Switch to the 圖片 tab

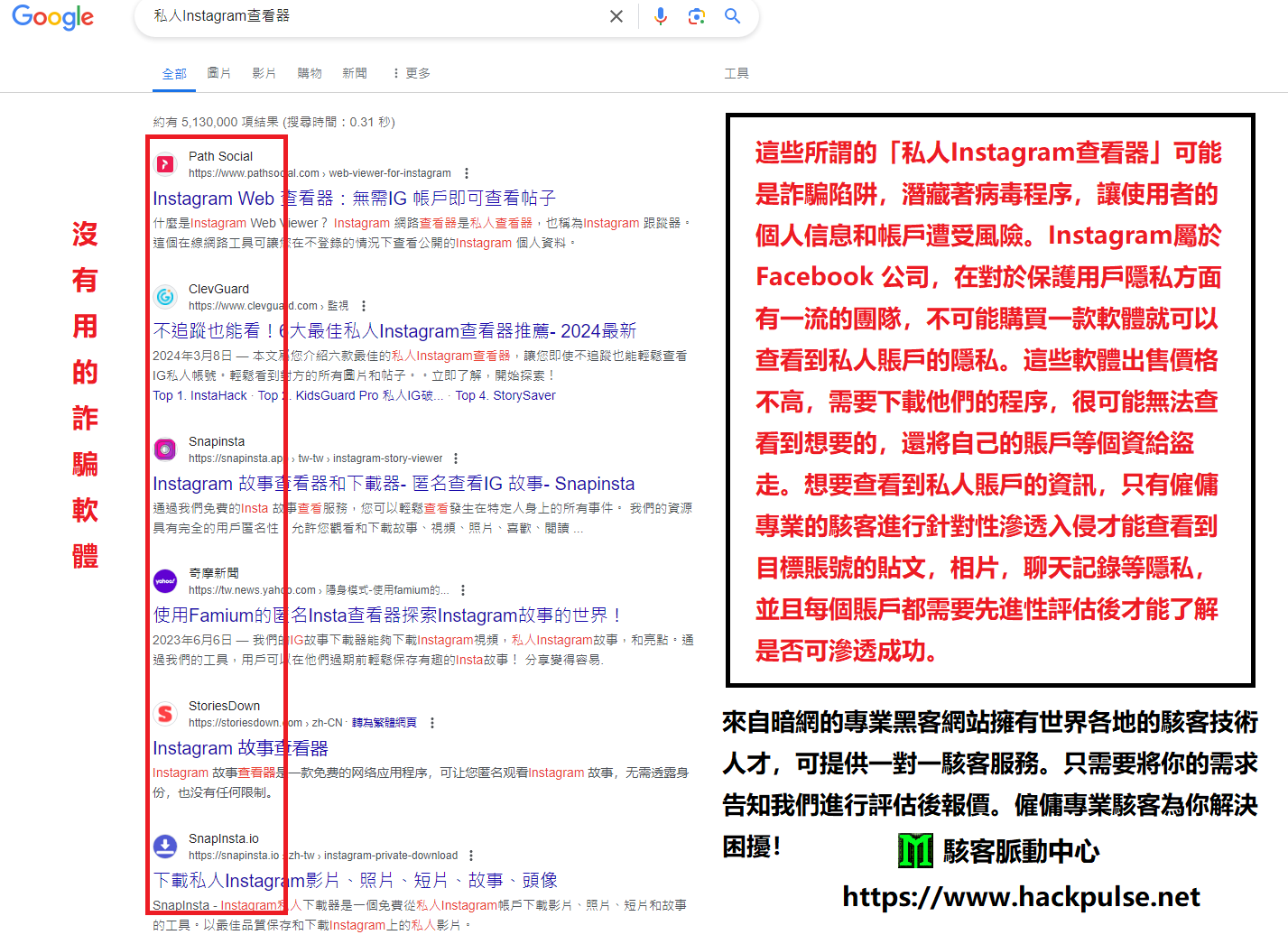pyautogui.click(x=219, y=73)
